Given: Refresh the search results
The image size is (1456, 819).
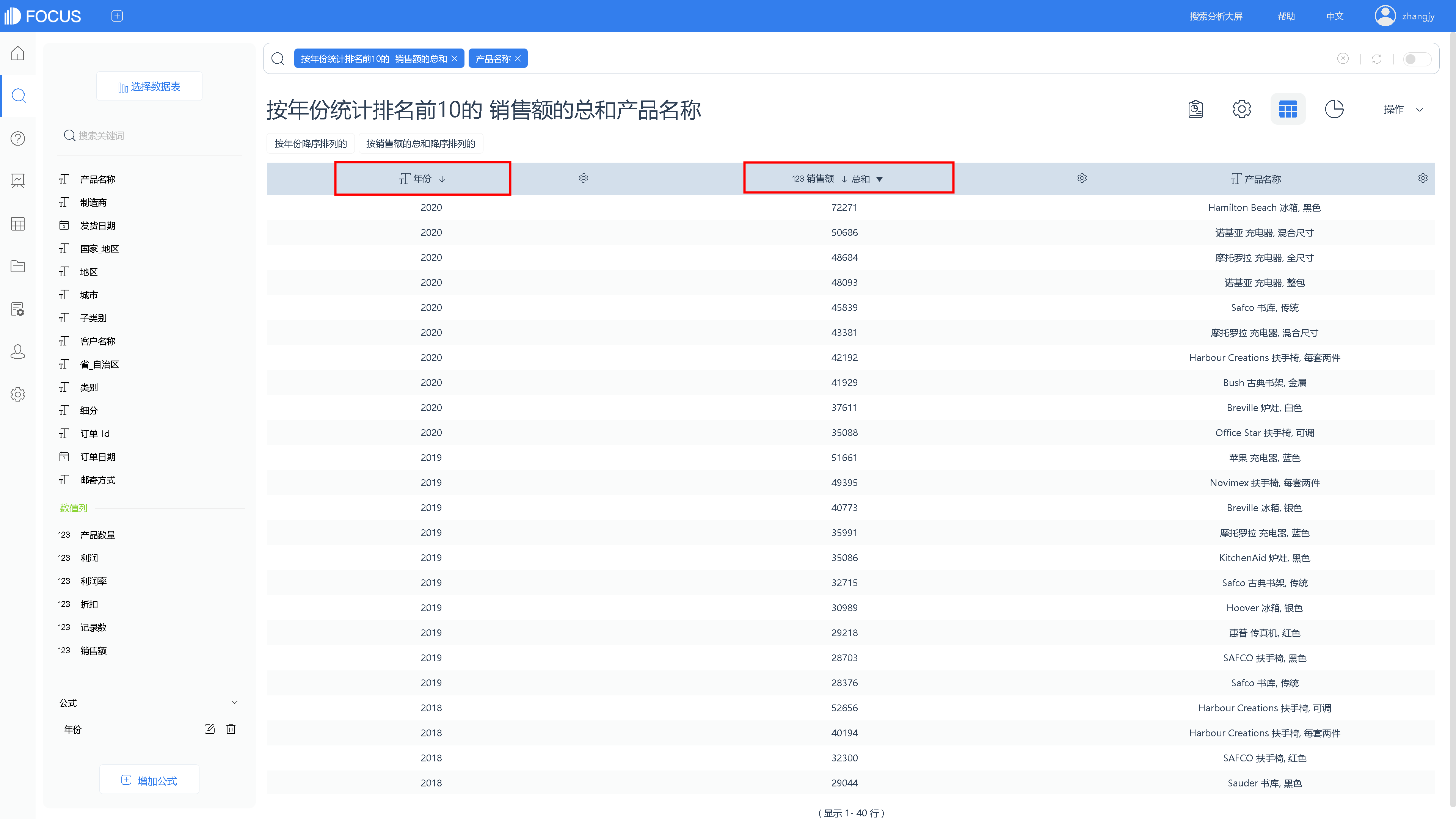Looking at the screenshot, I should point(1377,59).
